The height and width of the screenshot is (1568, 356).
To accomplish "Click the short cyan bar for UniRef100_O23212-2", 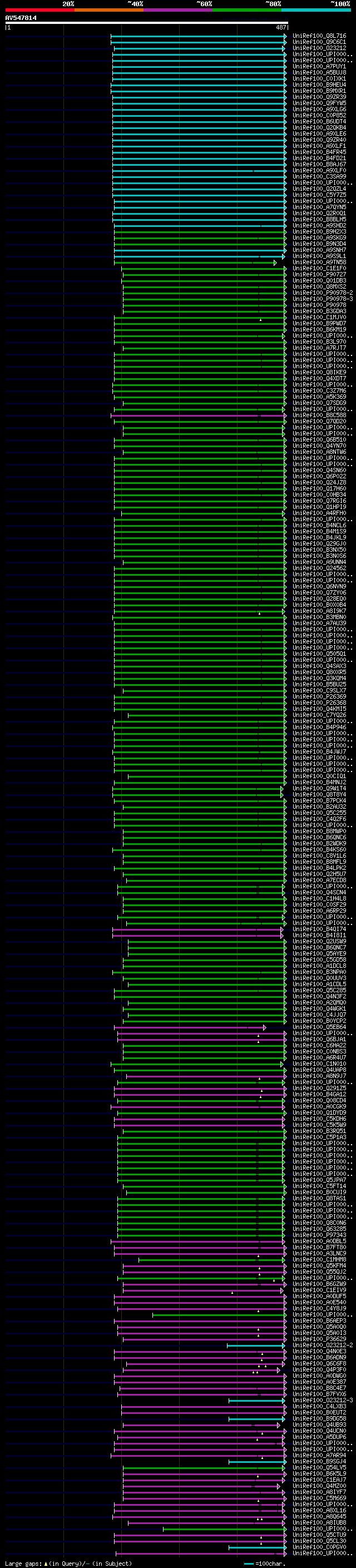I will pyautogui.click(x=255, y=1345).
